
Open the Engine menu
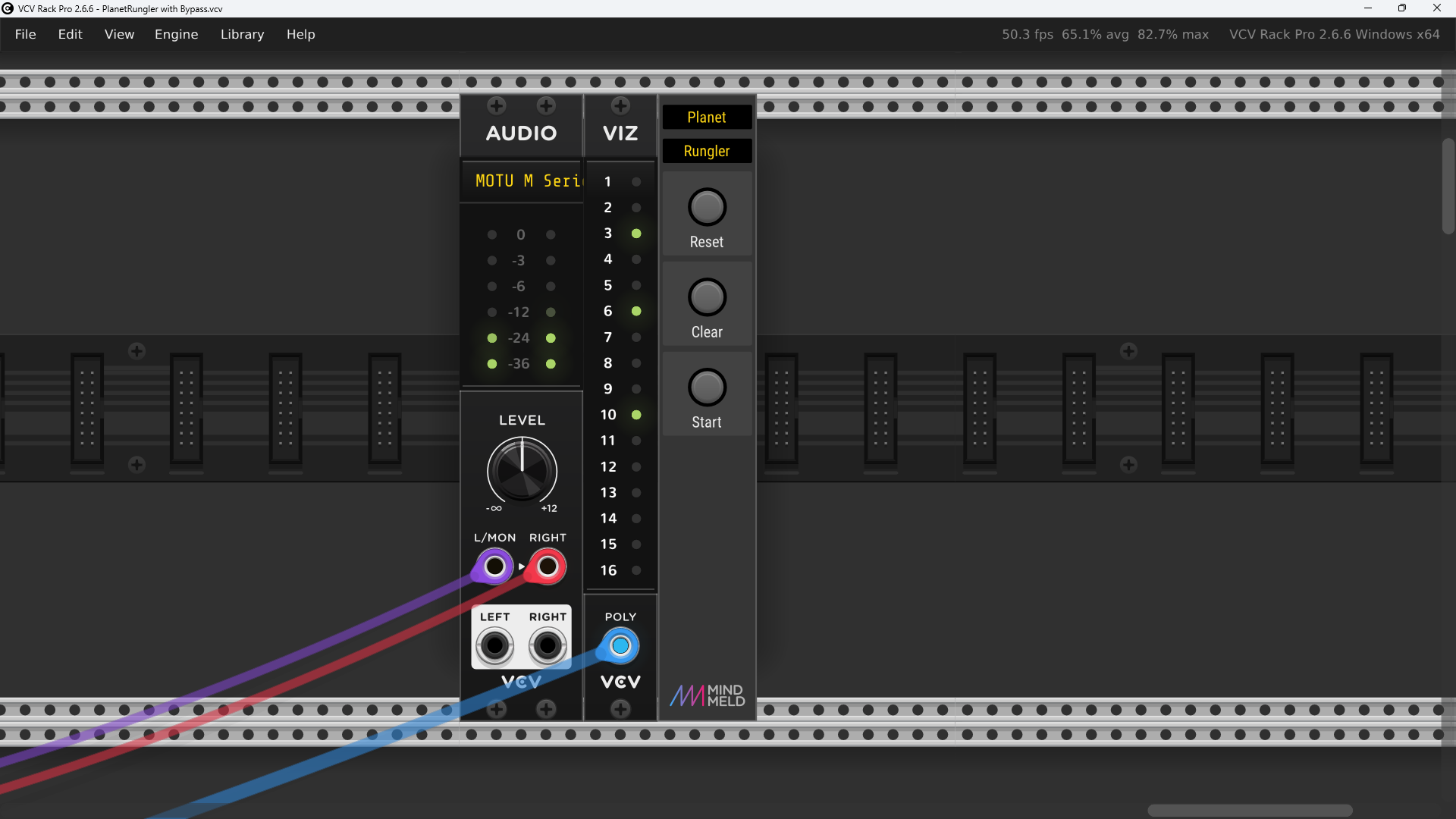click(176, 34)
